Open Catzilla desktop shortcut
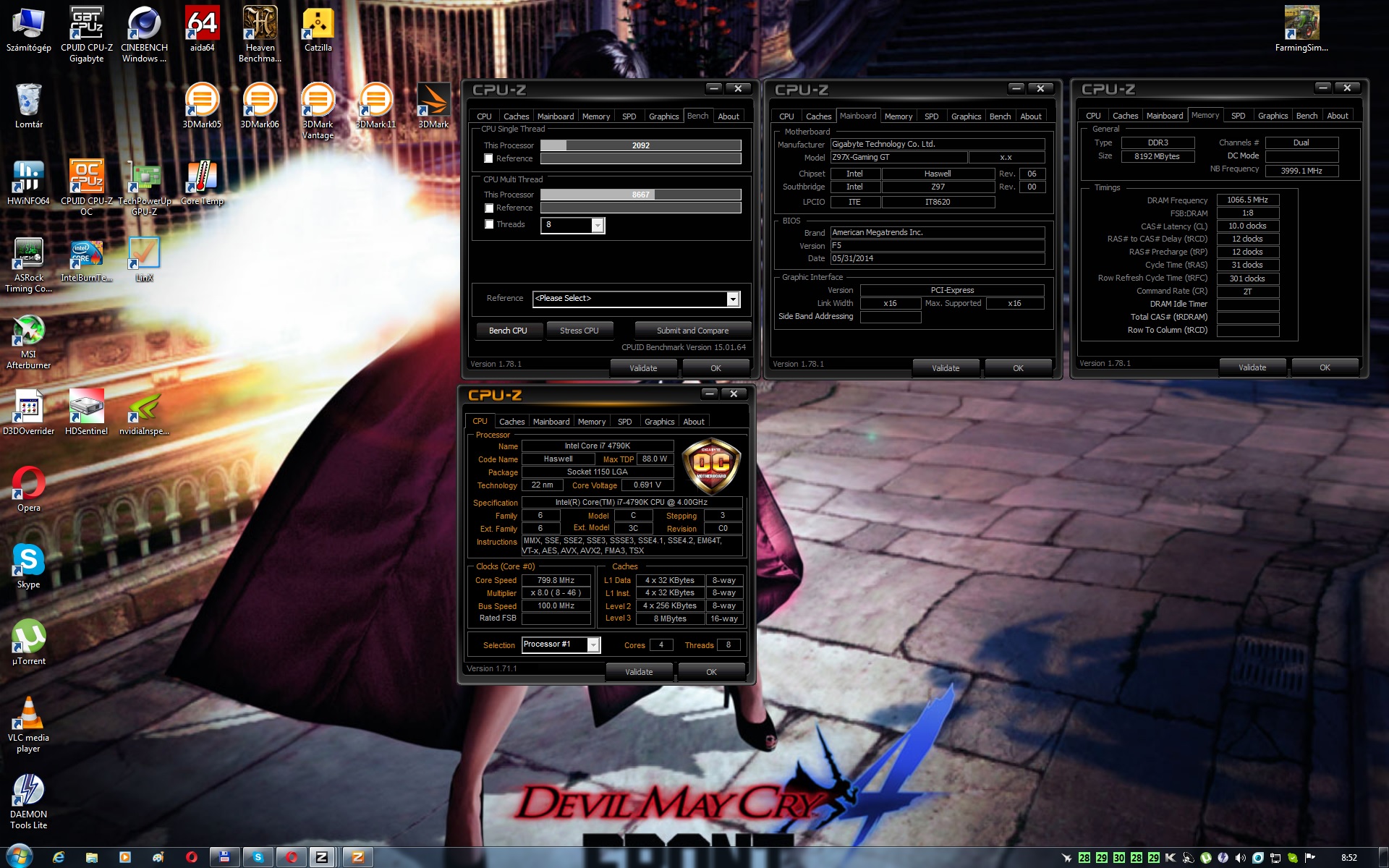Image resolution: width=1389 pixels, height=868 pixels. click(318, 29)
